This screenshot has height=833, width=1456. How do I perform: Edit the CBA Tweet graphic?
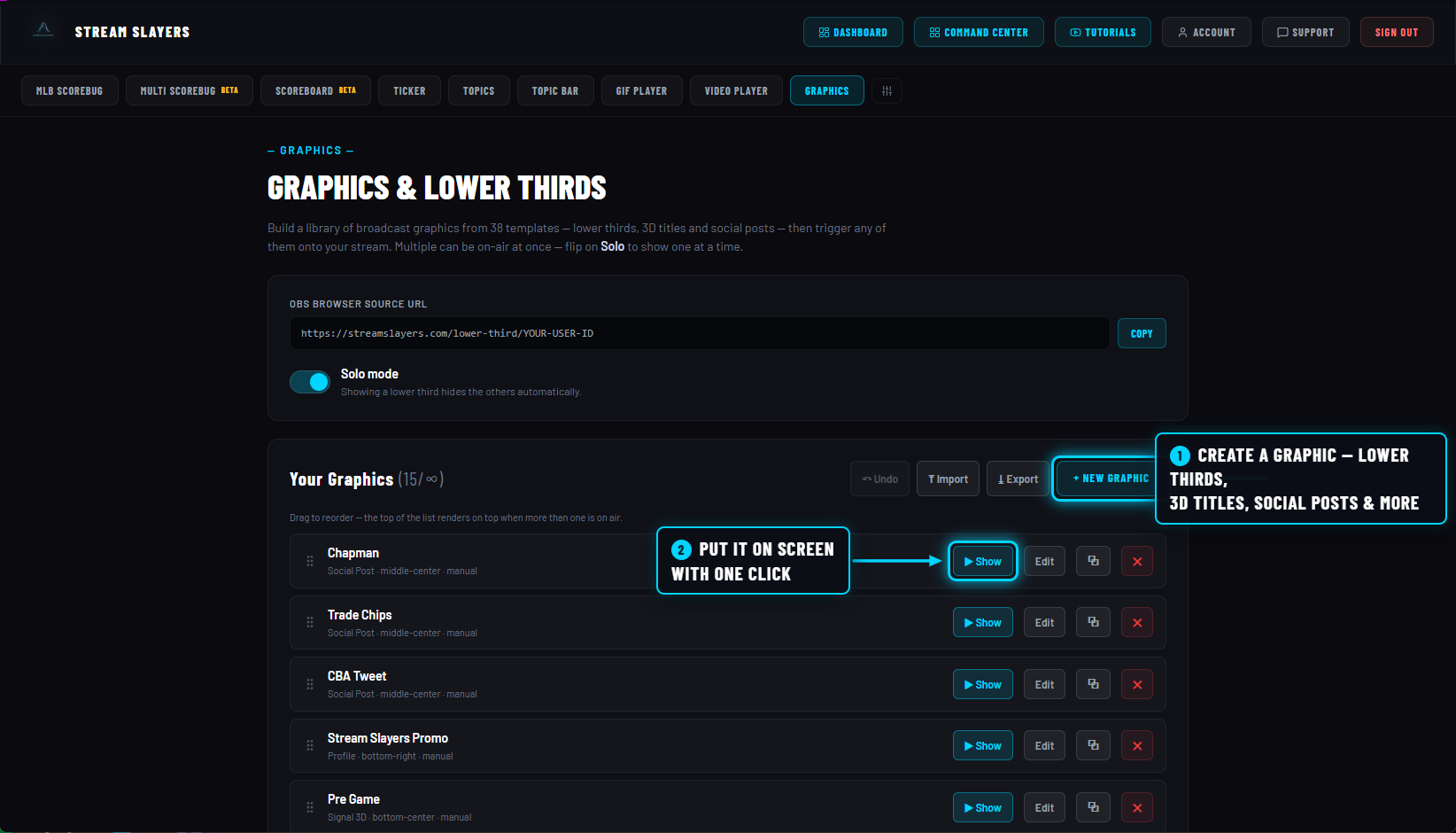click(1044, 684)
